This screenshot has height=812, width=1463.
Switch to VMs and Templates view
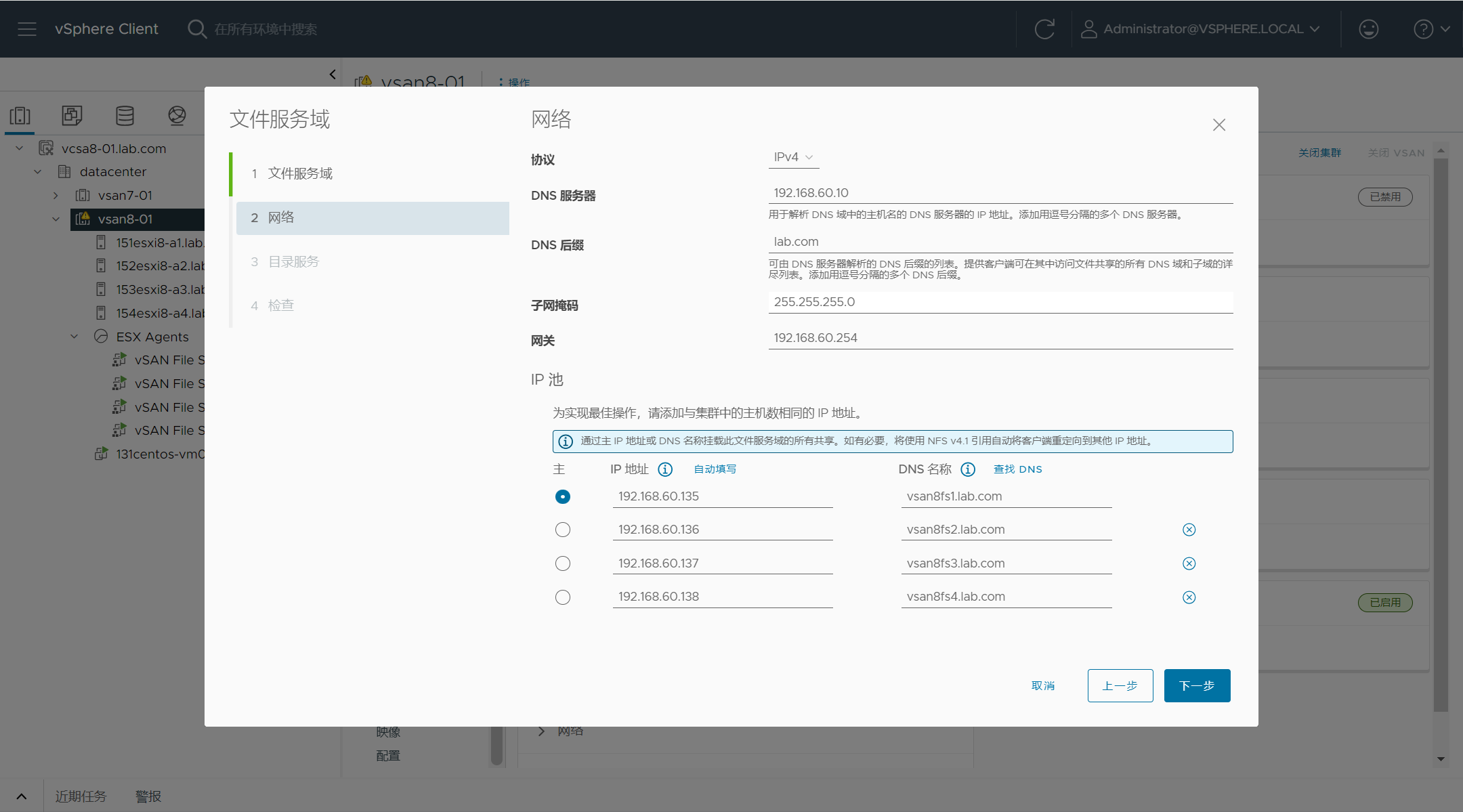pos(72,116)
